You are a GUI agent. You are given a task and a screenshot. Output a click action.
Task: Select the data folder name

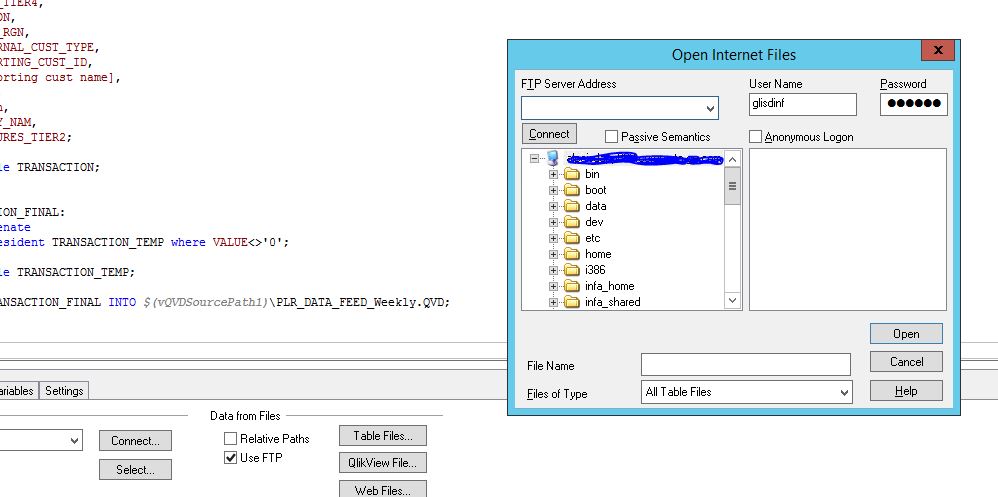pyautogui.click(x=595, y=206)
